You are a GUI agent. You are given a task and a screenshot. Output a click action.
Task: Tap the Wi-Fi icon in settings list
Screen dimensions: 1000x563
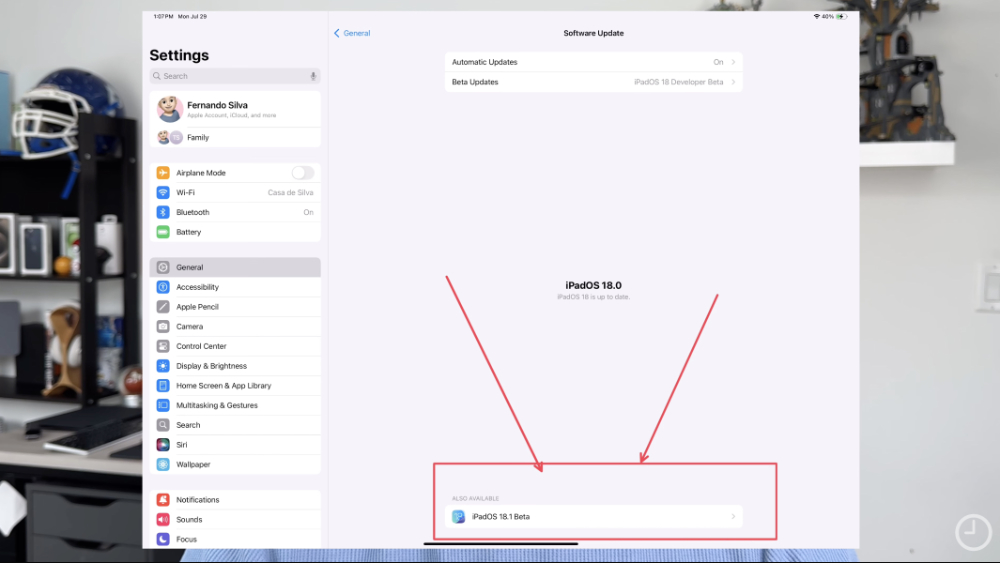coord(163,193)
